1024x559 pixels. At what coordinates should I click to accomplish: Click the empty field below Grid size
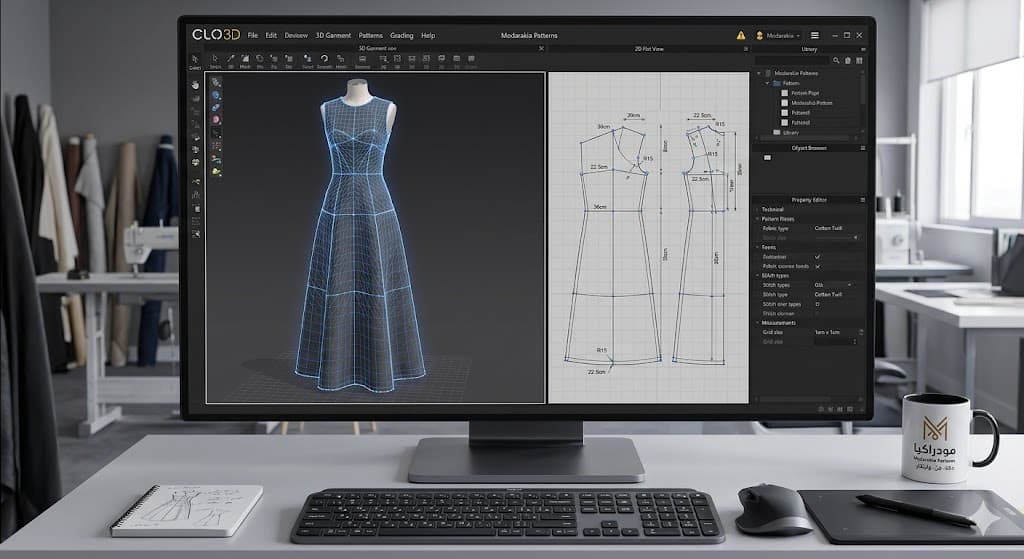pos(835,342)
